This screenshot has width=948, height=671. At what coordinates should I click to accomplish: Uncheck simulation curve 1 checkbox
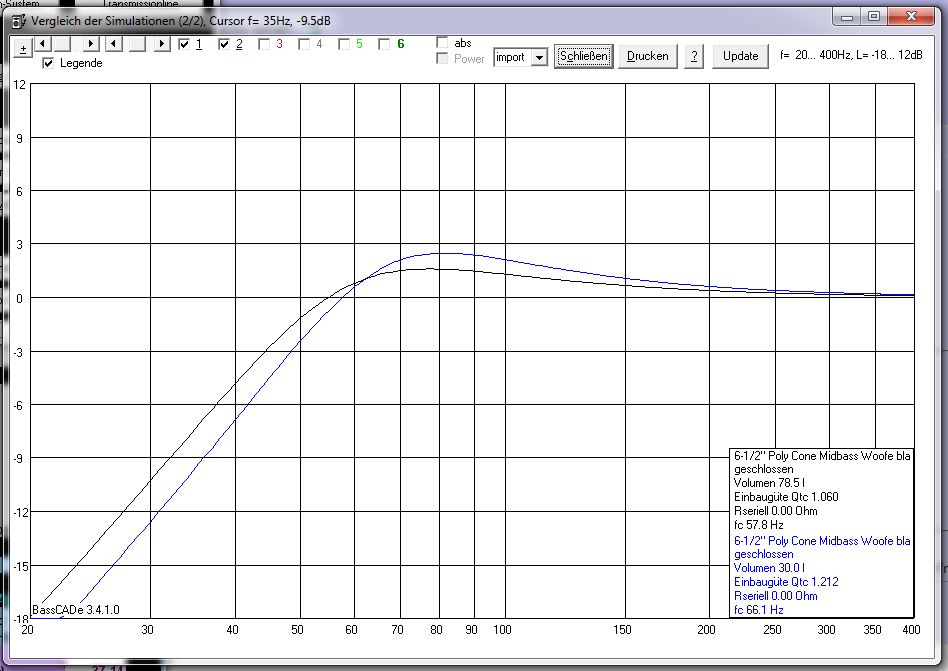click(184, 44)
